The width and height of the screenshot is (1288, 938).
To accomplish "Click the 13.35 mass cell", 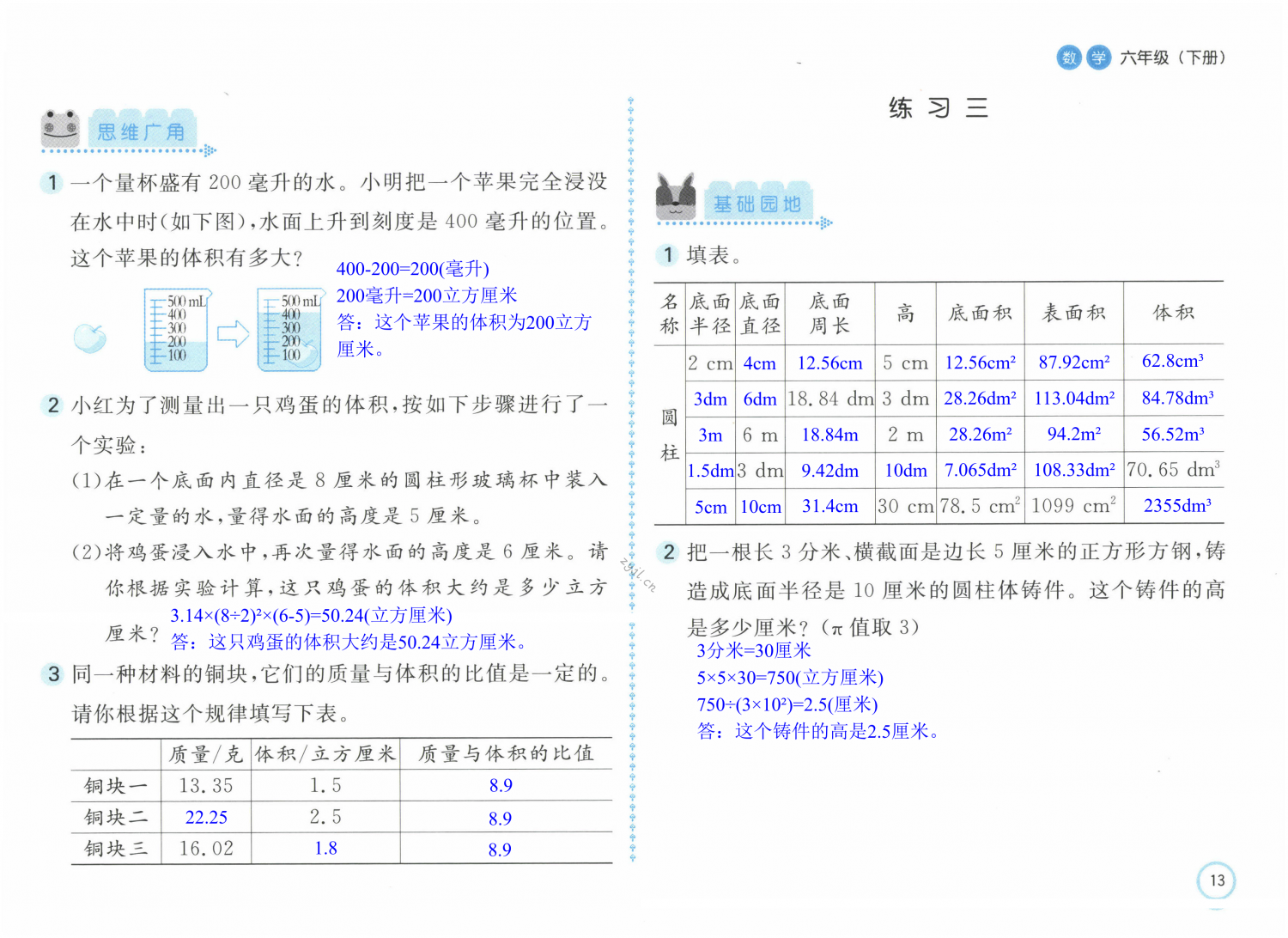I will [x=206, y=785].
